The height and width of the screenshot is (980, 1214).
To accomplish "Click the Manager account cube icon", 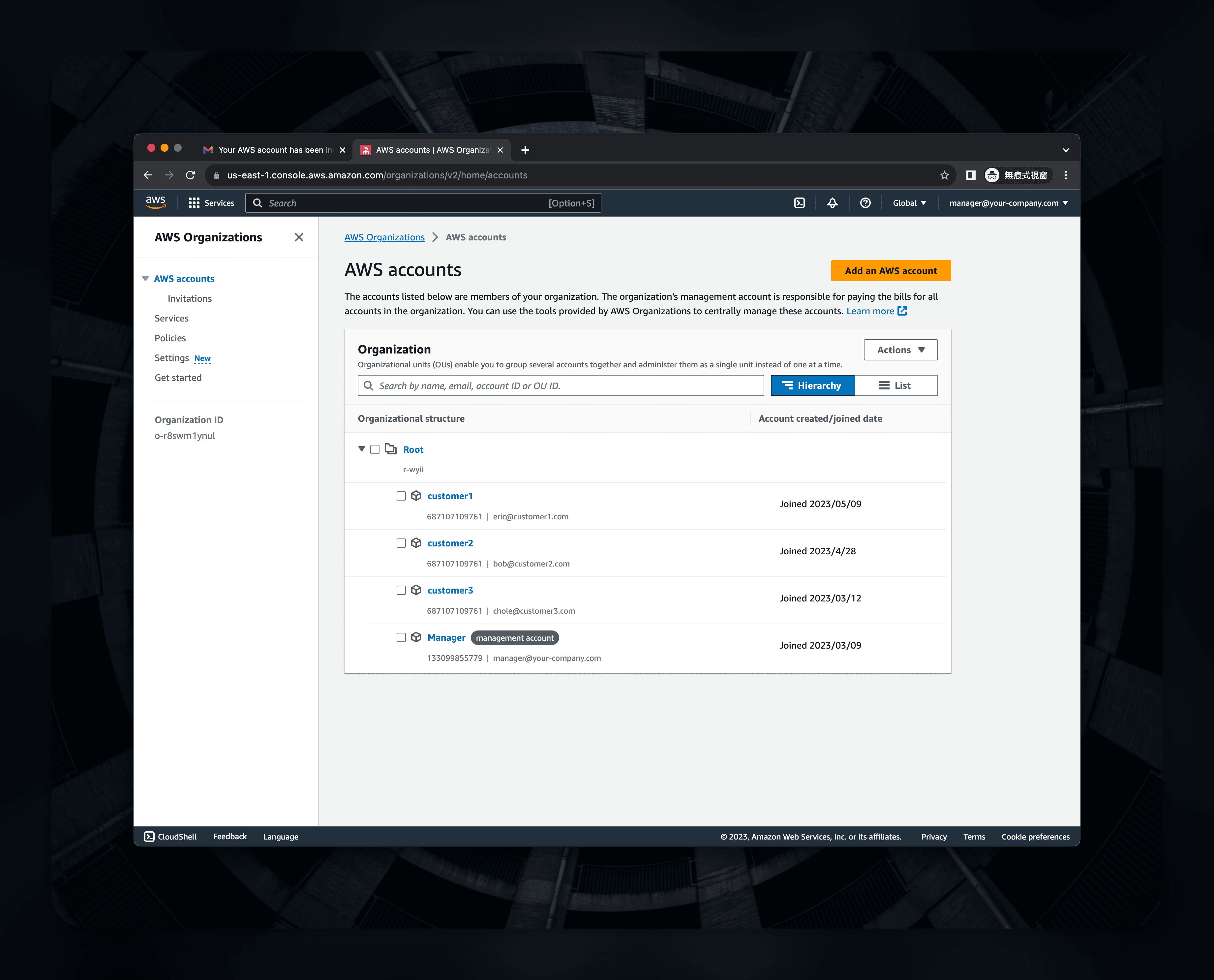I will (x=416, y=637).
